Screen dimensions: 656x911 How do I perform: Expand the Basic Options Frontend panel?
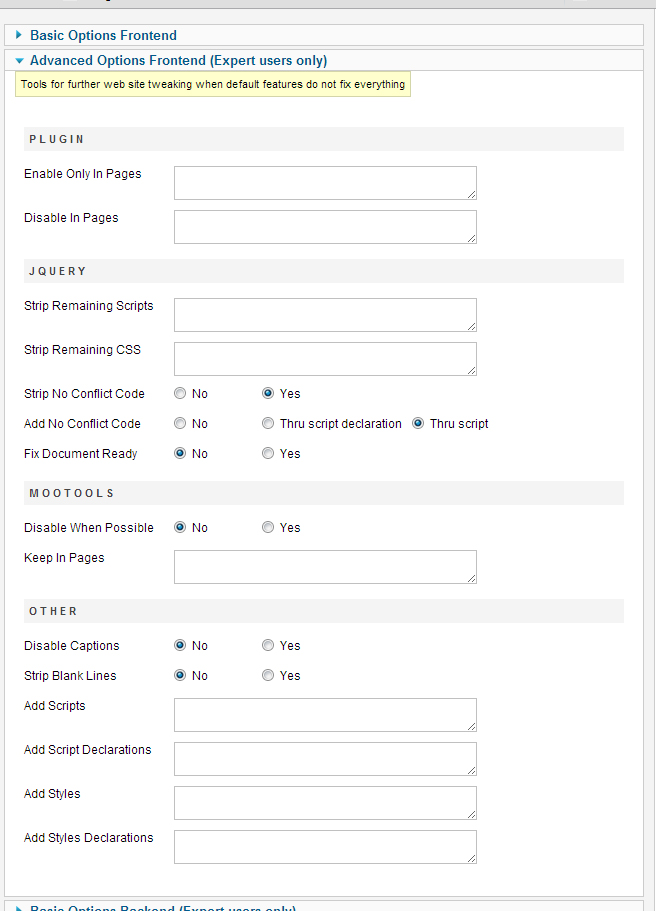point(103,36)
